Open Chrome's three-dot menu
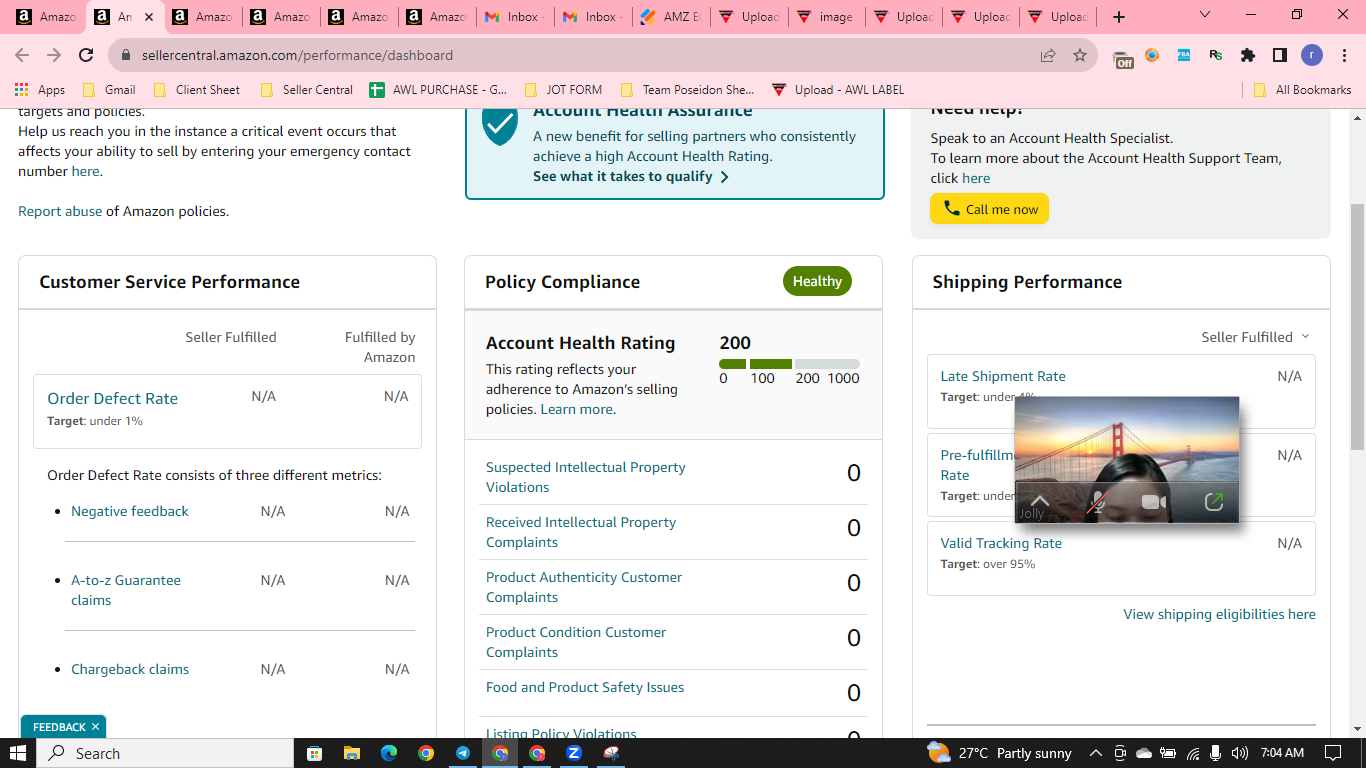The height and width of the screenshot is (768, 1366). pyautogui.click(x=1344, y=55)
